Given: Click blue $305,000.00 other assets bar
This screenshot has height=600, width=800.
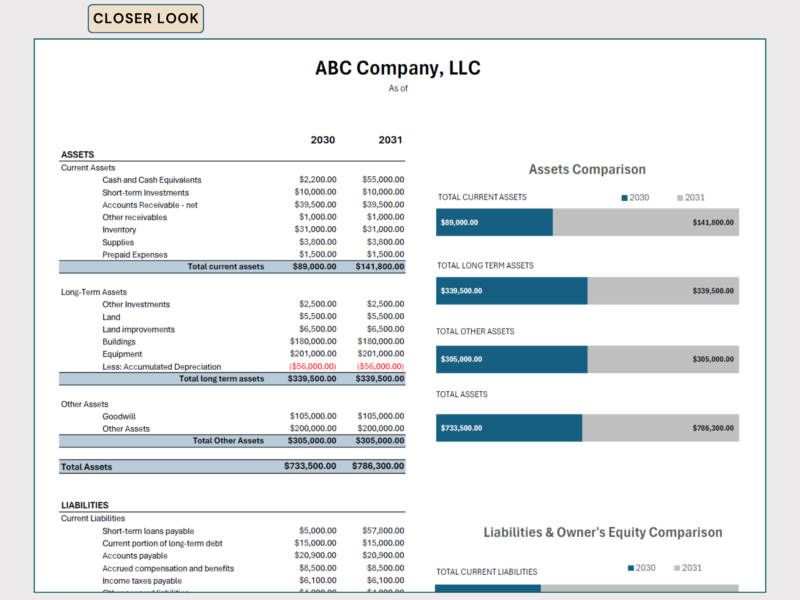Looking at the screenshot, I should coord(512,359).
